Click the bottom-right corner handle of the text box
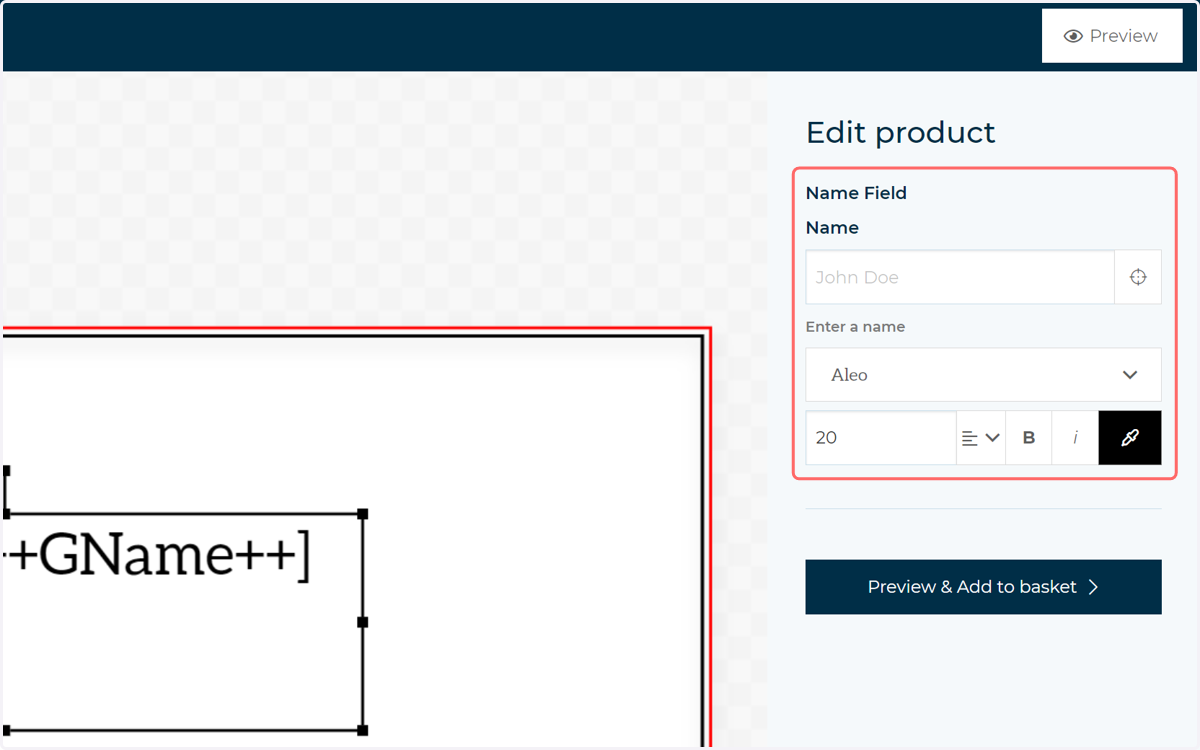 pyautogui.click(x=363, y=730)
